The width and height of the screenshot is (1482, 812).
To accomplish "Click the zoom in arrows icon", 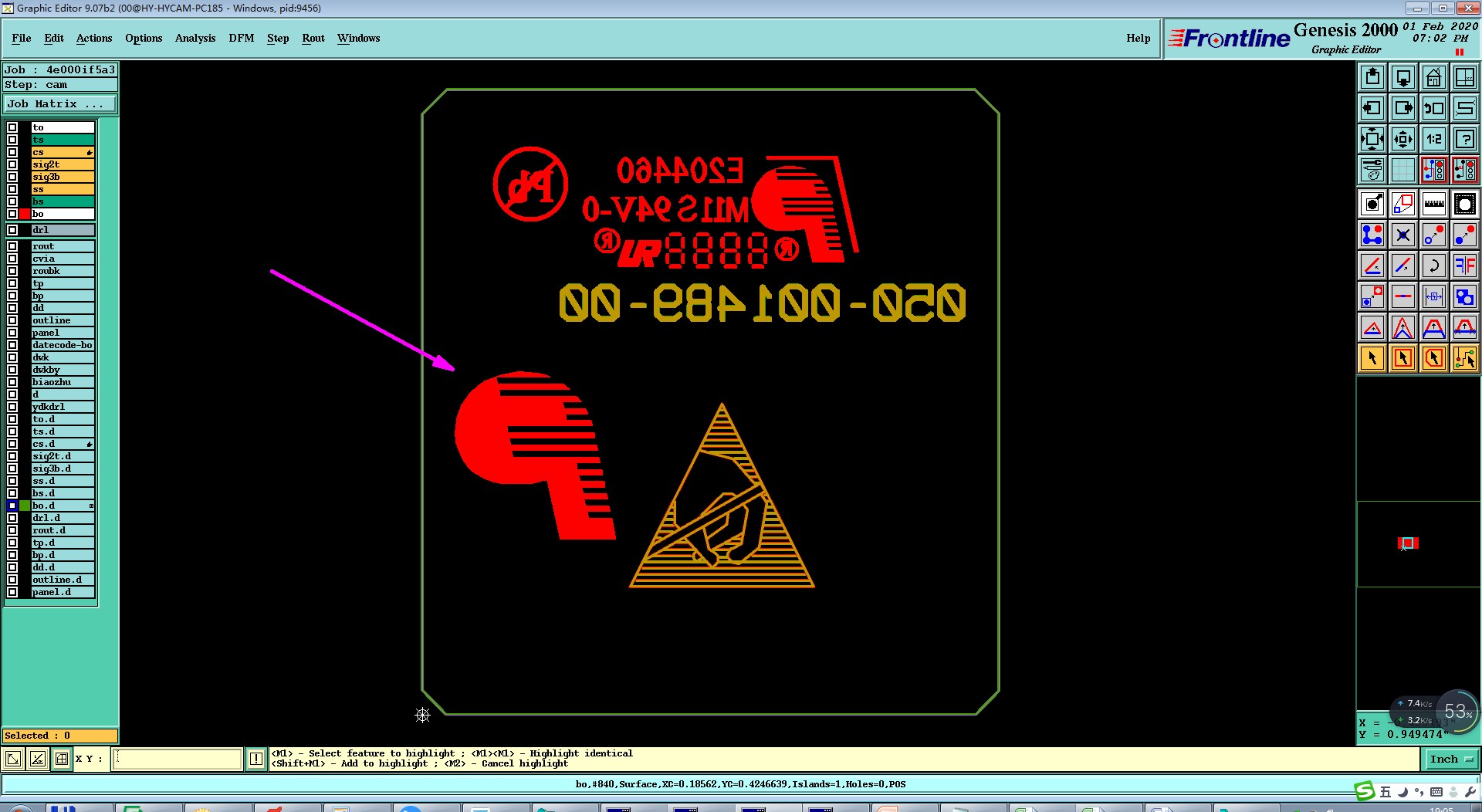I will pos(1372,139).
